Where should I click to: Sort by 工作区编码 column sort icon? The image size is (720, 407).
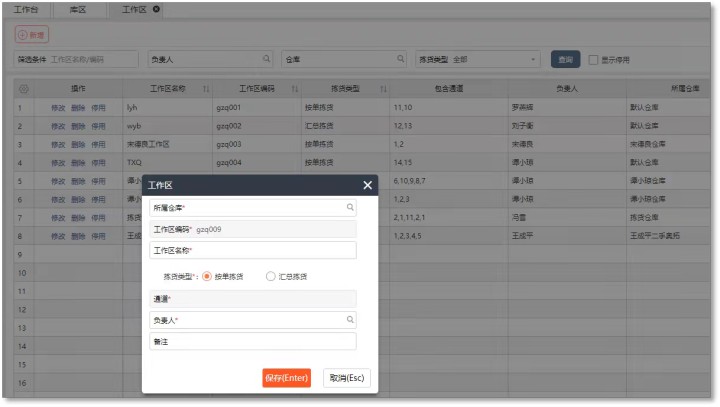point(295,90)
